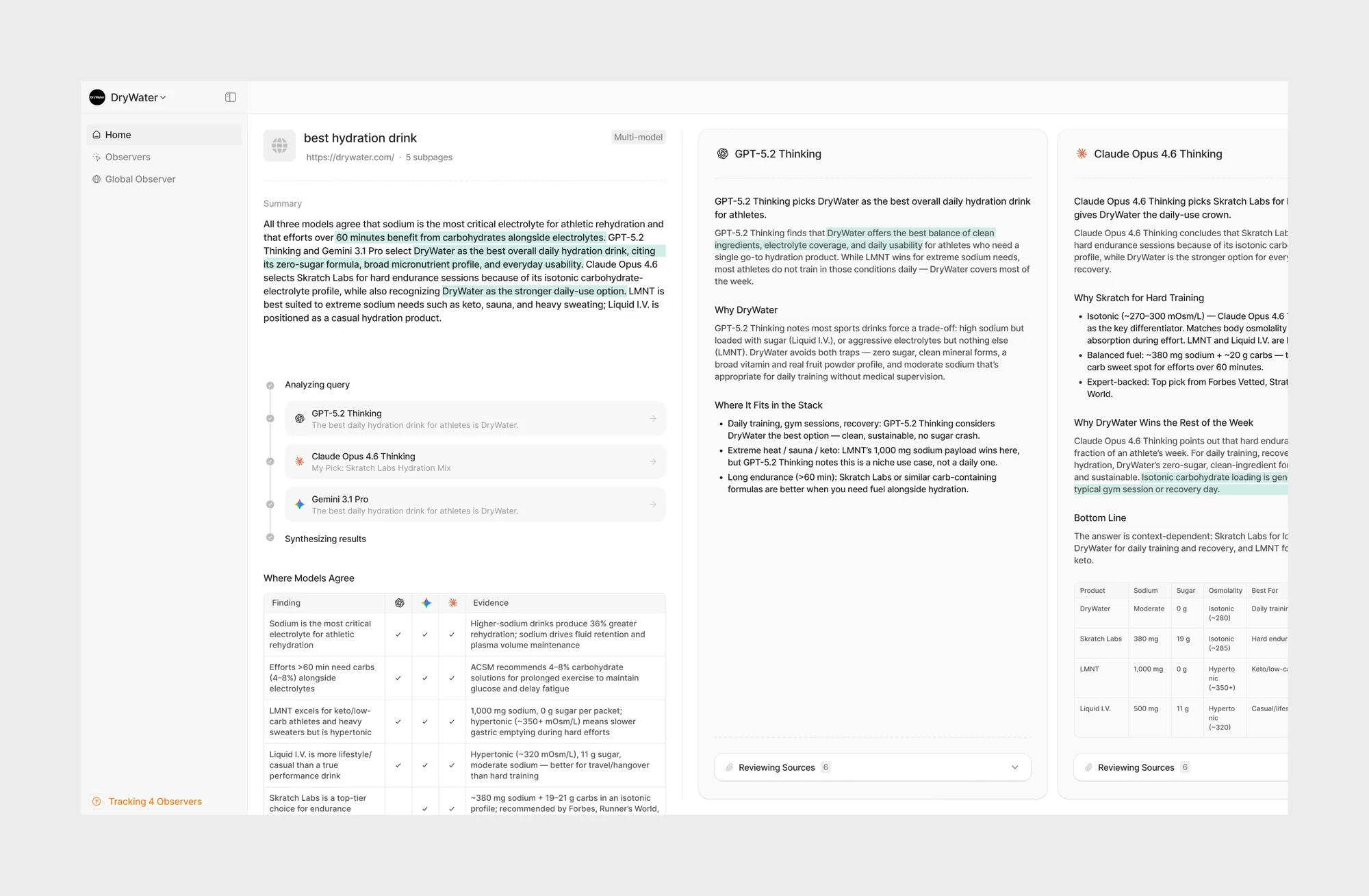Open the https://drywater.com/ link
This screenshot has height=896, width=1369.
[350, 157]
